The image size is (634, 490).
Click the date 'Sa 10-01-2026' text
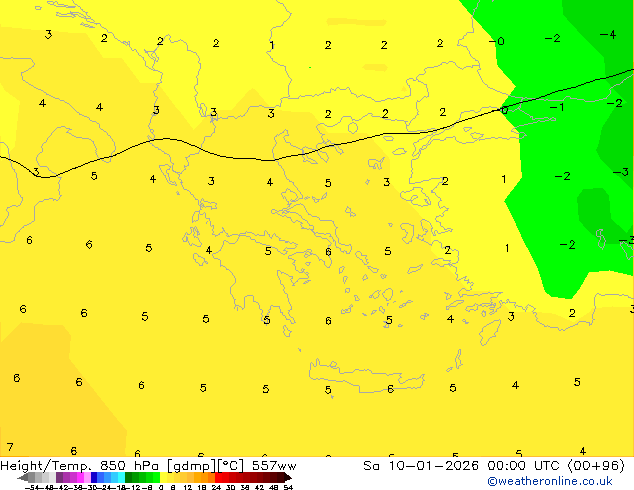(x=421, y=466)
